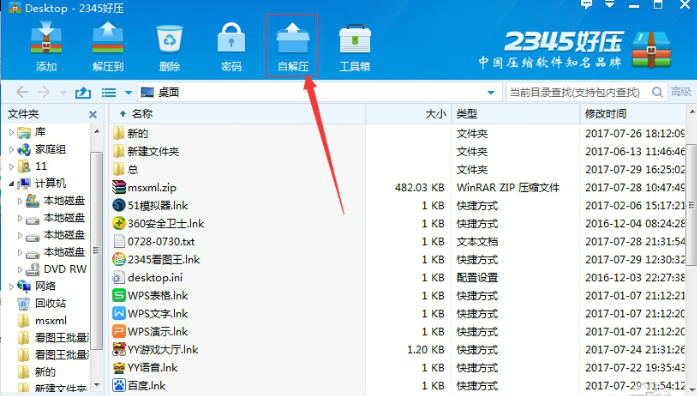Go forward with the right arrow
697x396 pixels.
coord(44,92)
